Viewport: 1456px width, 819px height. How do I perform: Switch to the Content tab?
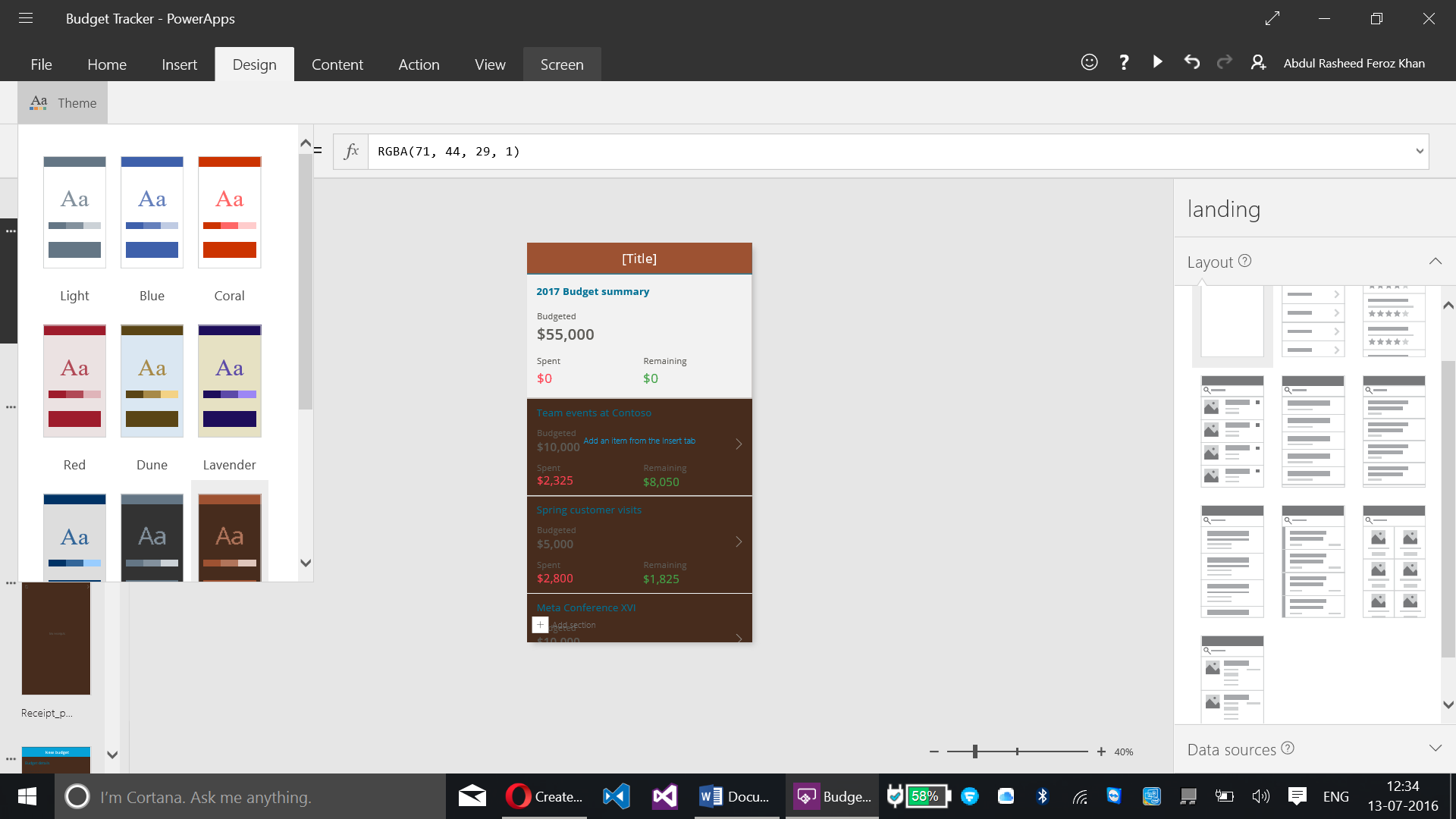pos(337,64)
